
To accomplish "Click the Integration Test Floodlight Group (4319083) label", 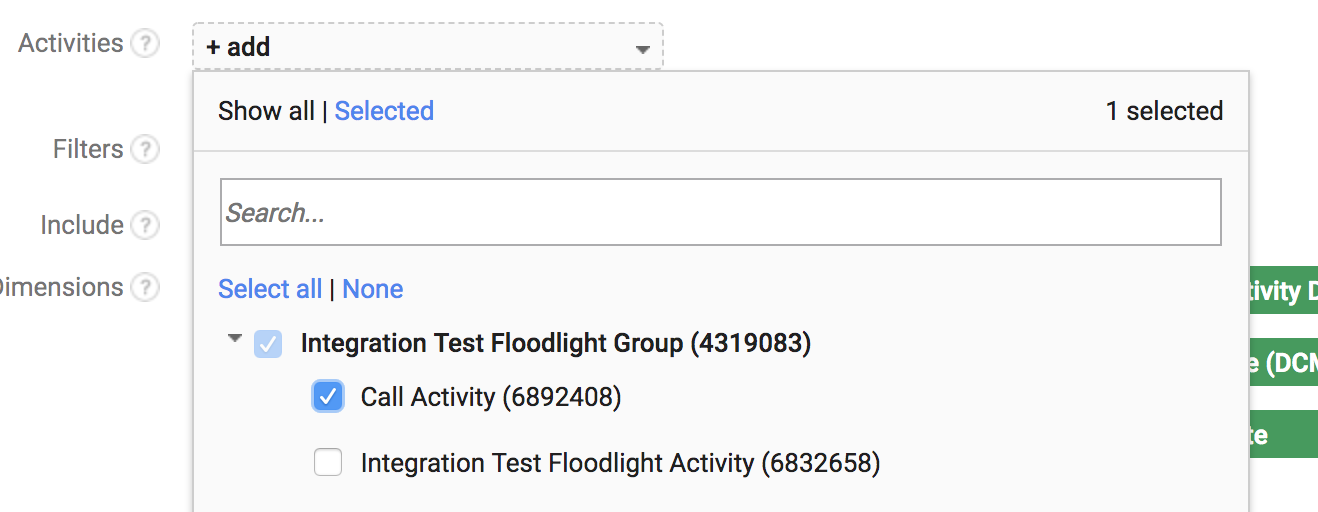I will coord(556,344).
